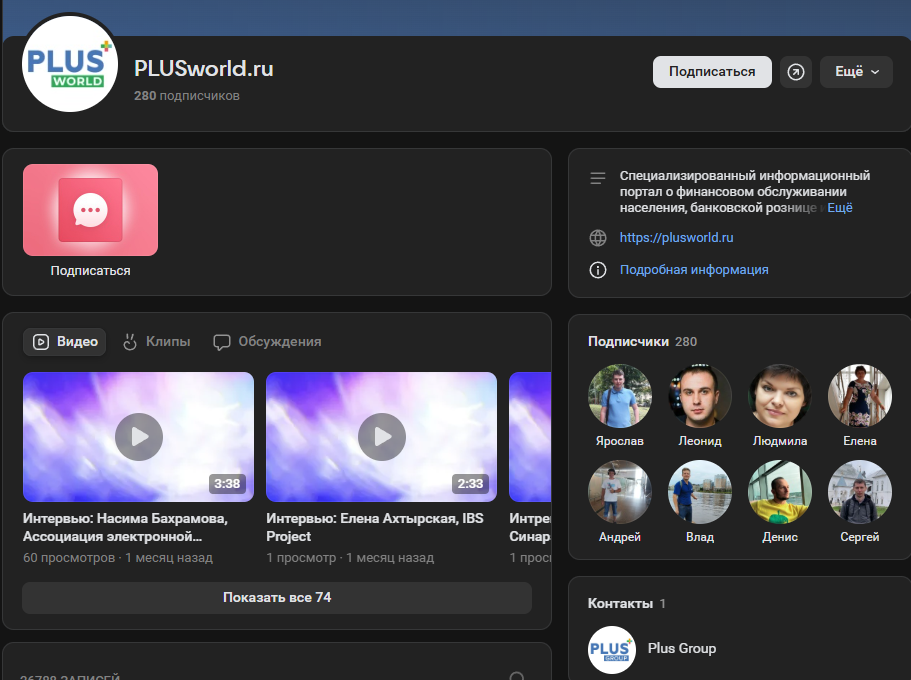Screen dimensions: 911x680
Task: Expand full video list via Показать все 74
Action: (277, 598)
